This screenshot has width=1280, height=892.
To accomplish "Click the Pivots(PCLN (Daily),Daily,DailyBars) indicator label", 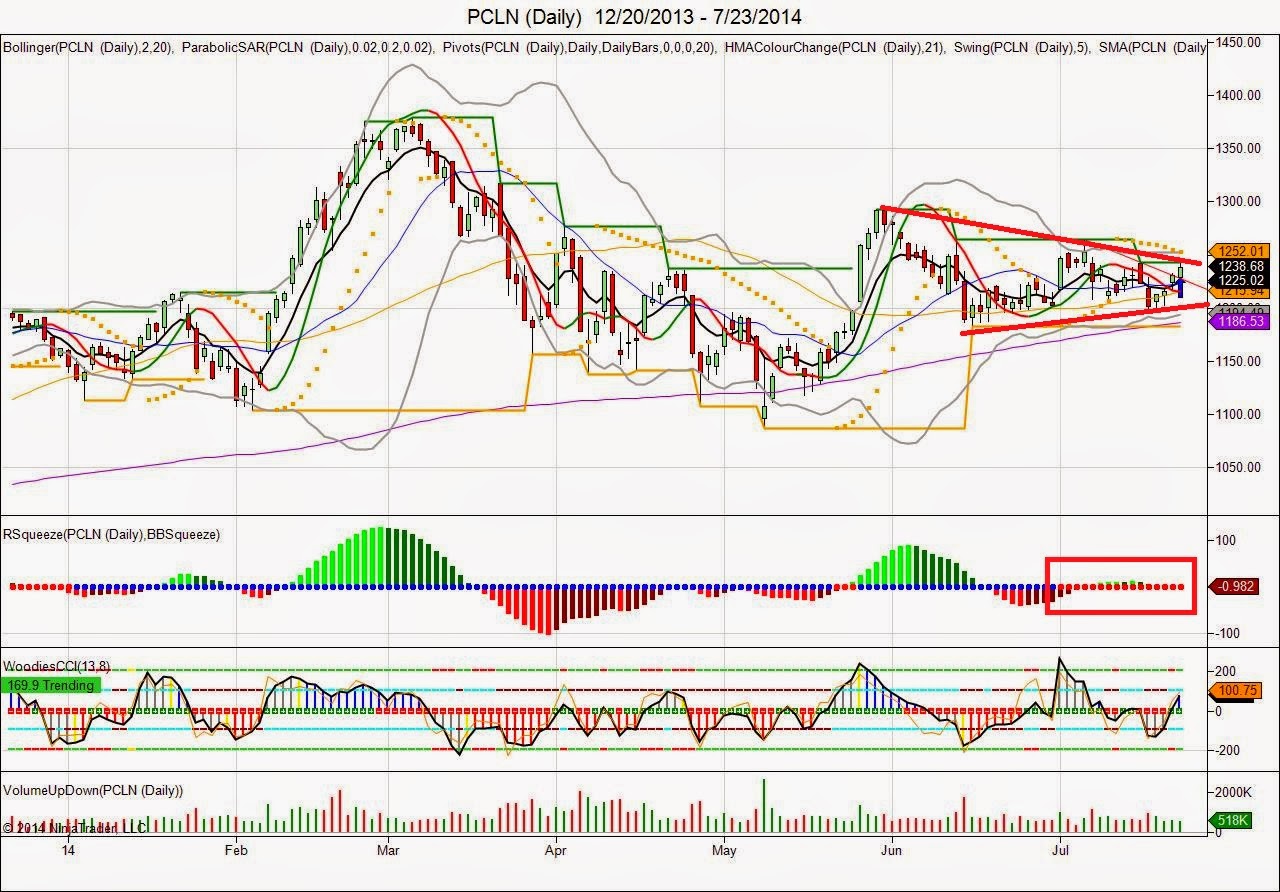I will pos(582,48).
